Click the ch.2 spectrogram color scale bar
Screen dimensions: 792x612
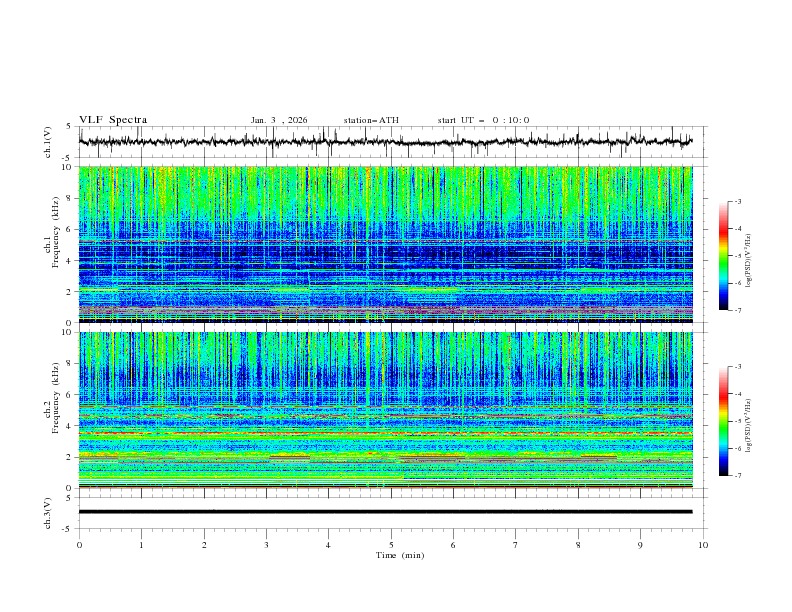tap(724, 421)
